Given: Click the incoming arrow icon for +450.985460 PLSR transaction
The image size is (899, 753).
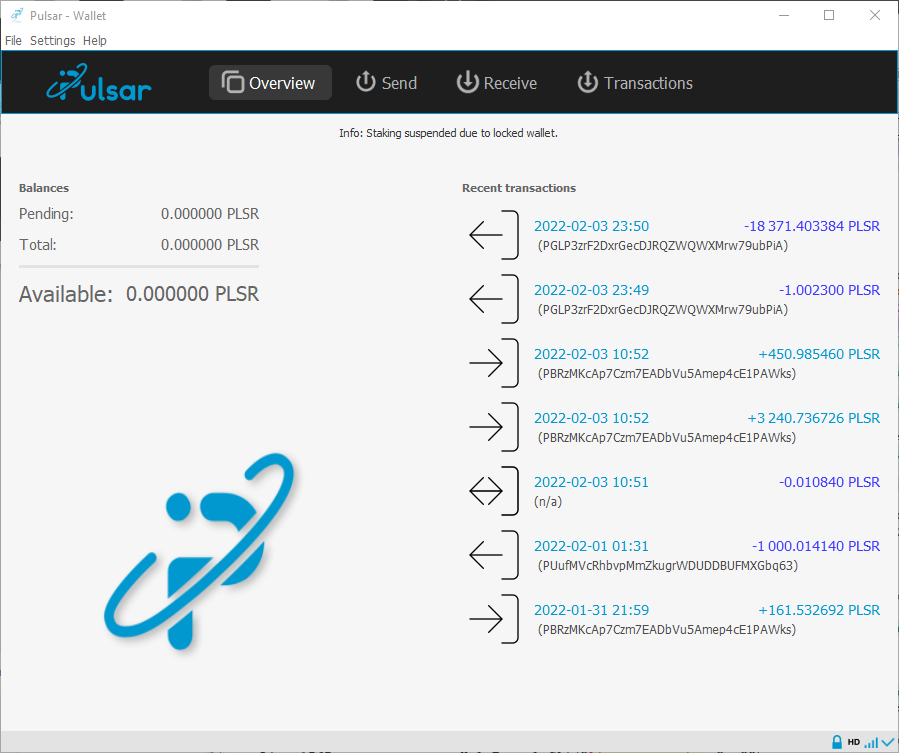Looking at the screenshot, I should [494, 363].
